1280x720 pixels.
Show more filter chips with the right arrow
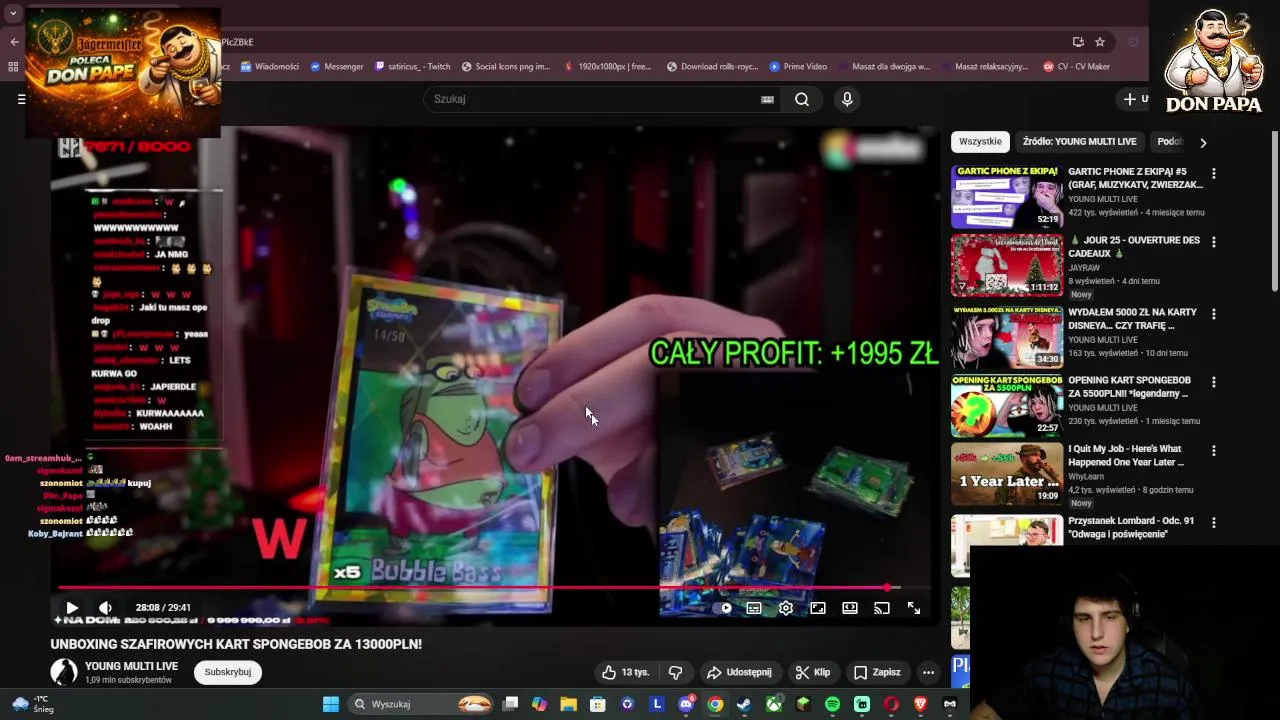tap(1203, 142)
